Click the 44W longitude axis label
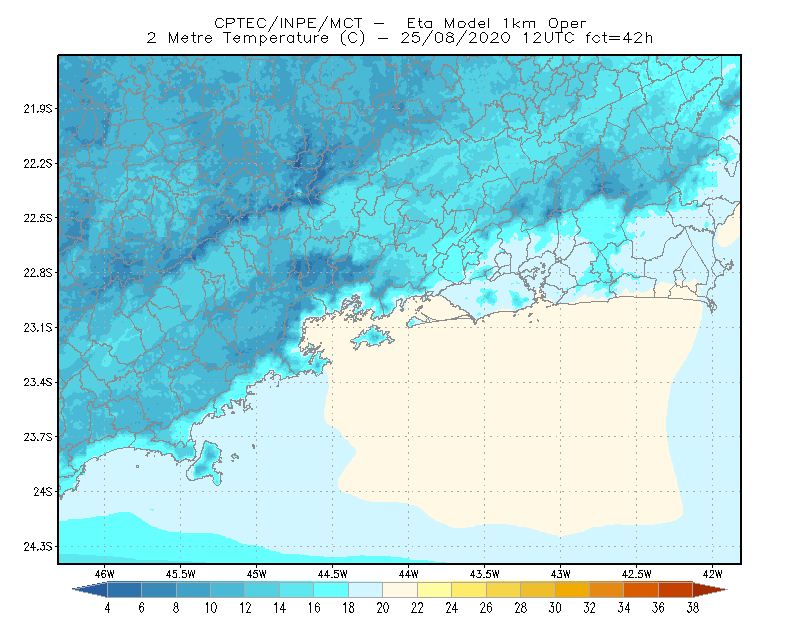This screenshot has width=800, height=618. point(408,574)
